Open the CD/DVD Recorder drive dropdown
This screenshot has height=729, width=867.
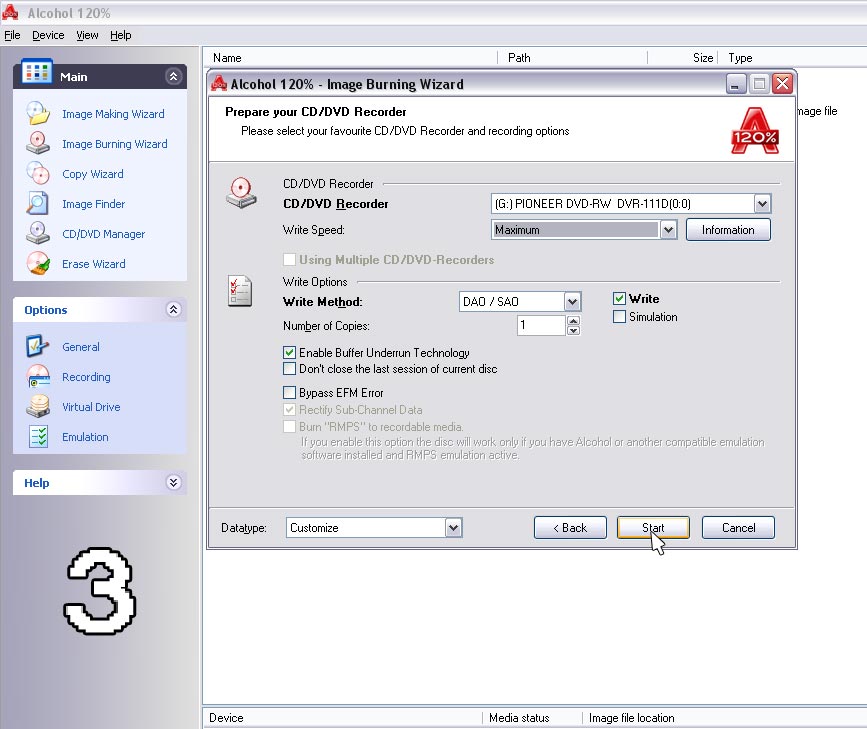(x=762, y=204)
